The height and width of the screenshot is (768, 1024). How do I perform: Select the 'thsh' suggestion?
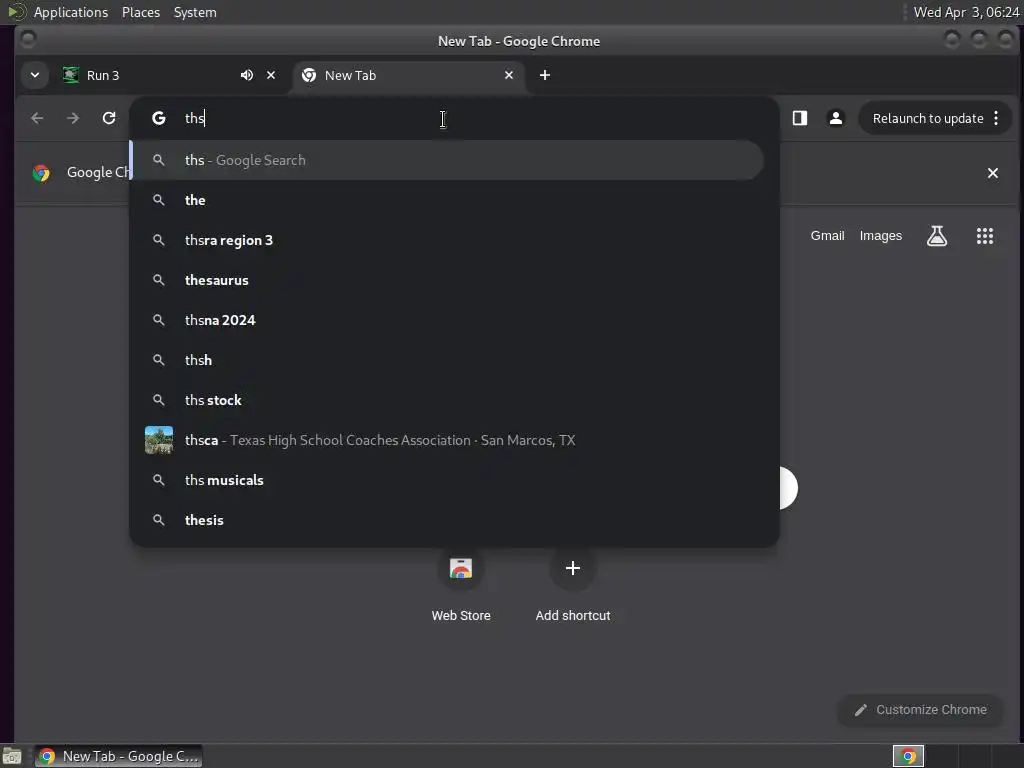click(447, 360)
